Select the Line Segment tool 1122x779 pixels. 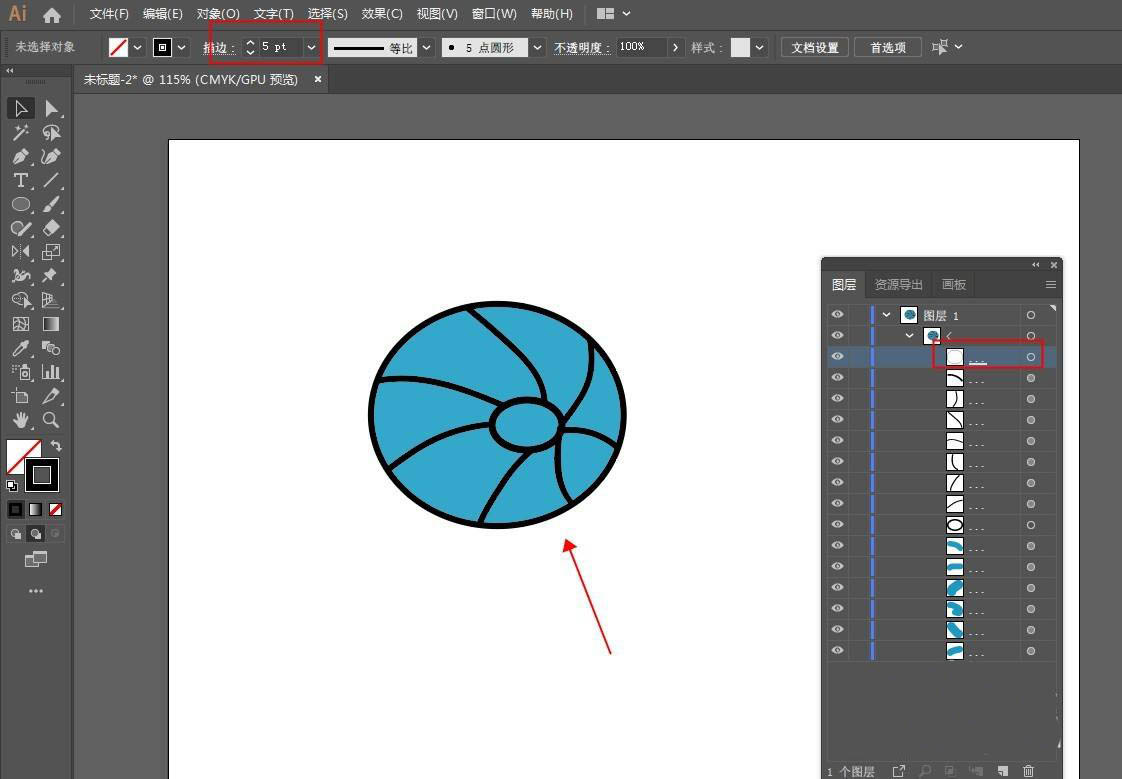point(51,180)
